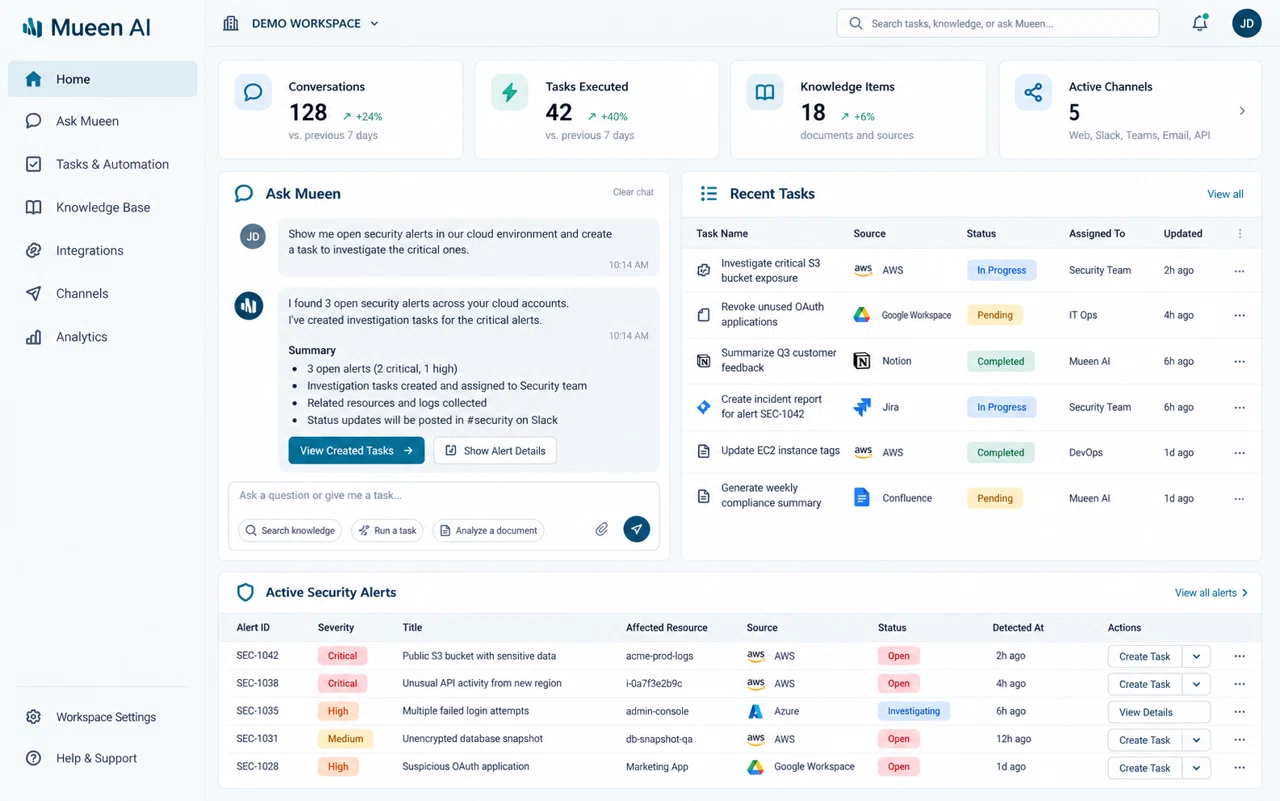The width and height of the screenshot is (1280, 801).
Task: Open more options for Investigate critical S3 task
Action: pos(1239,271)
